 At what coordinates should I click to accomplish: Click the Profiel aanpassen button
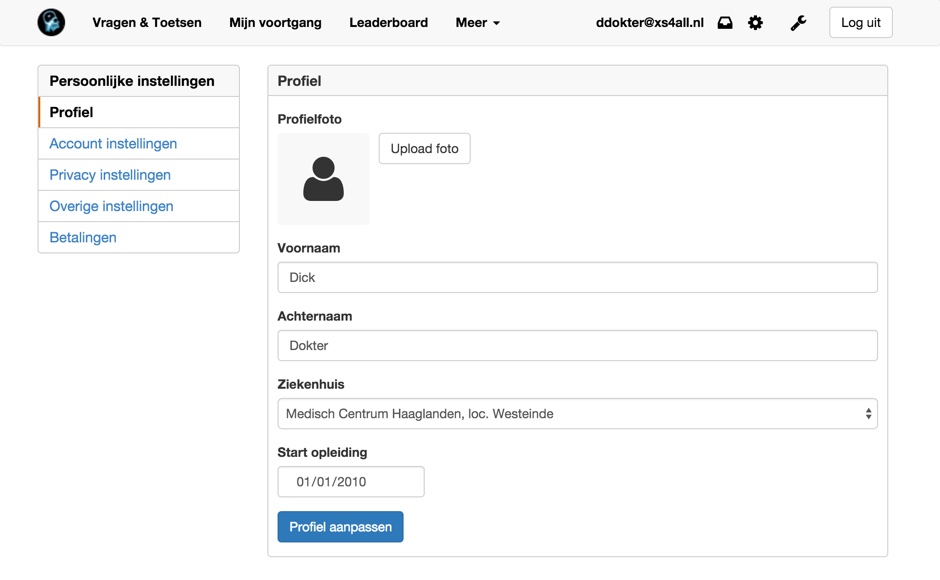click(x=340, y=527)
